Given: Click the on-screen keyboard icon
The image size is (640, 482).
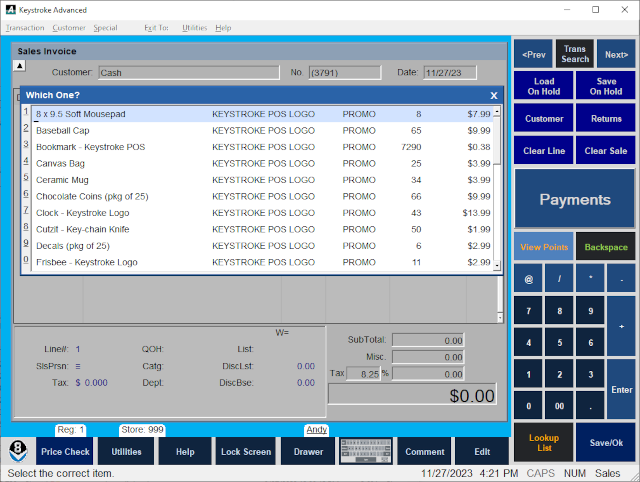Looking at the screenshot, I should tap(364, 451).
